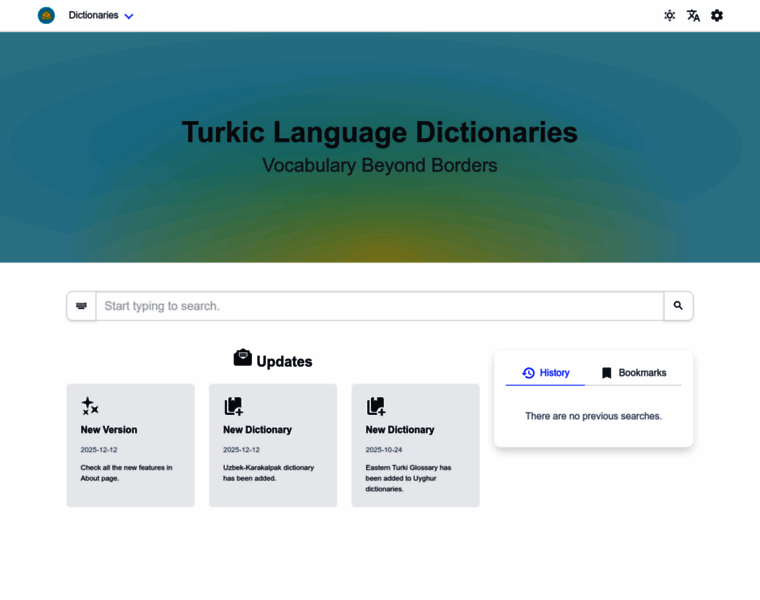The width and height of the screenshot is (760, 600).
Task: Switch to the Bookmarks tab
Action: (x=633, y=373)
